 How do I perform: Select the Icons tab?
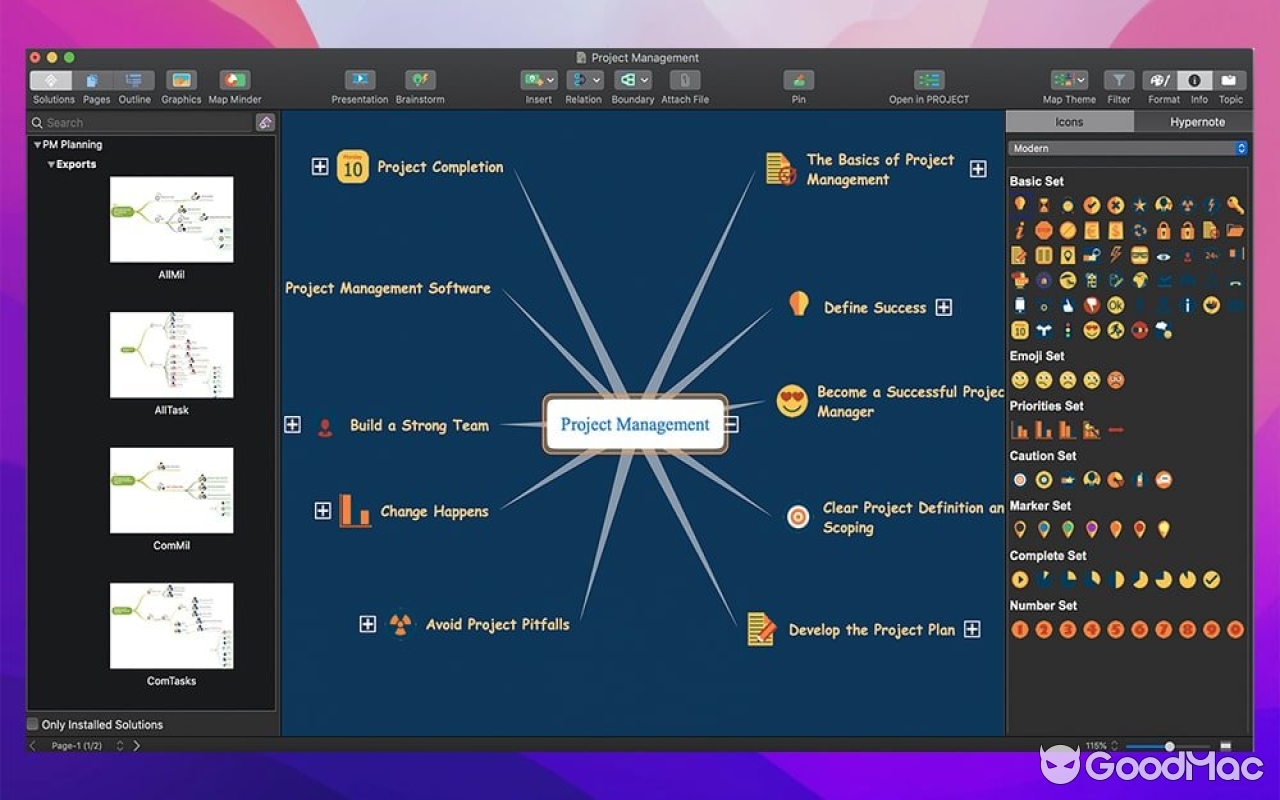[x=1069, y=122]
